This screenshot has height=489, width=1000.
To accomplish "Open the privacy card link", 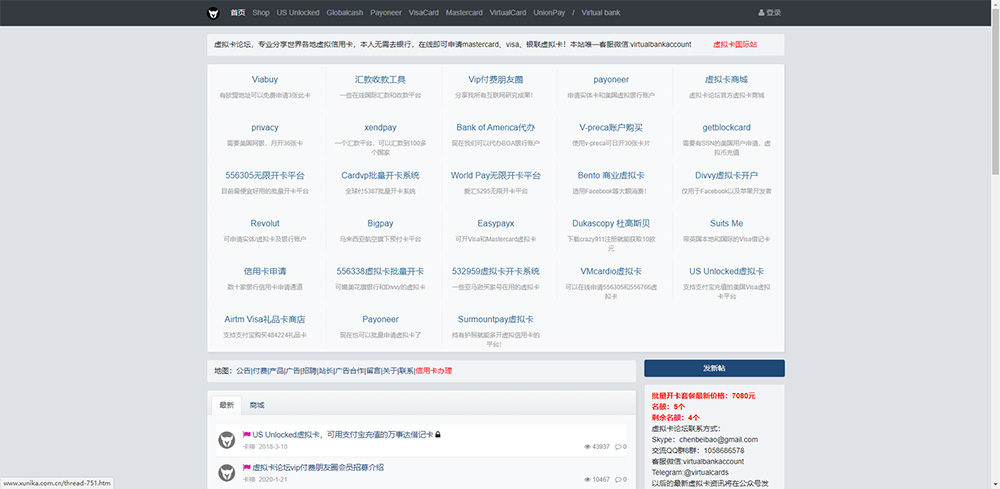I will pyautogui.click(x=265, y=128).
